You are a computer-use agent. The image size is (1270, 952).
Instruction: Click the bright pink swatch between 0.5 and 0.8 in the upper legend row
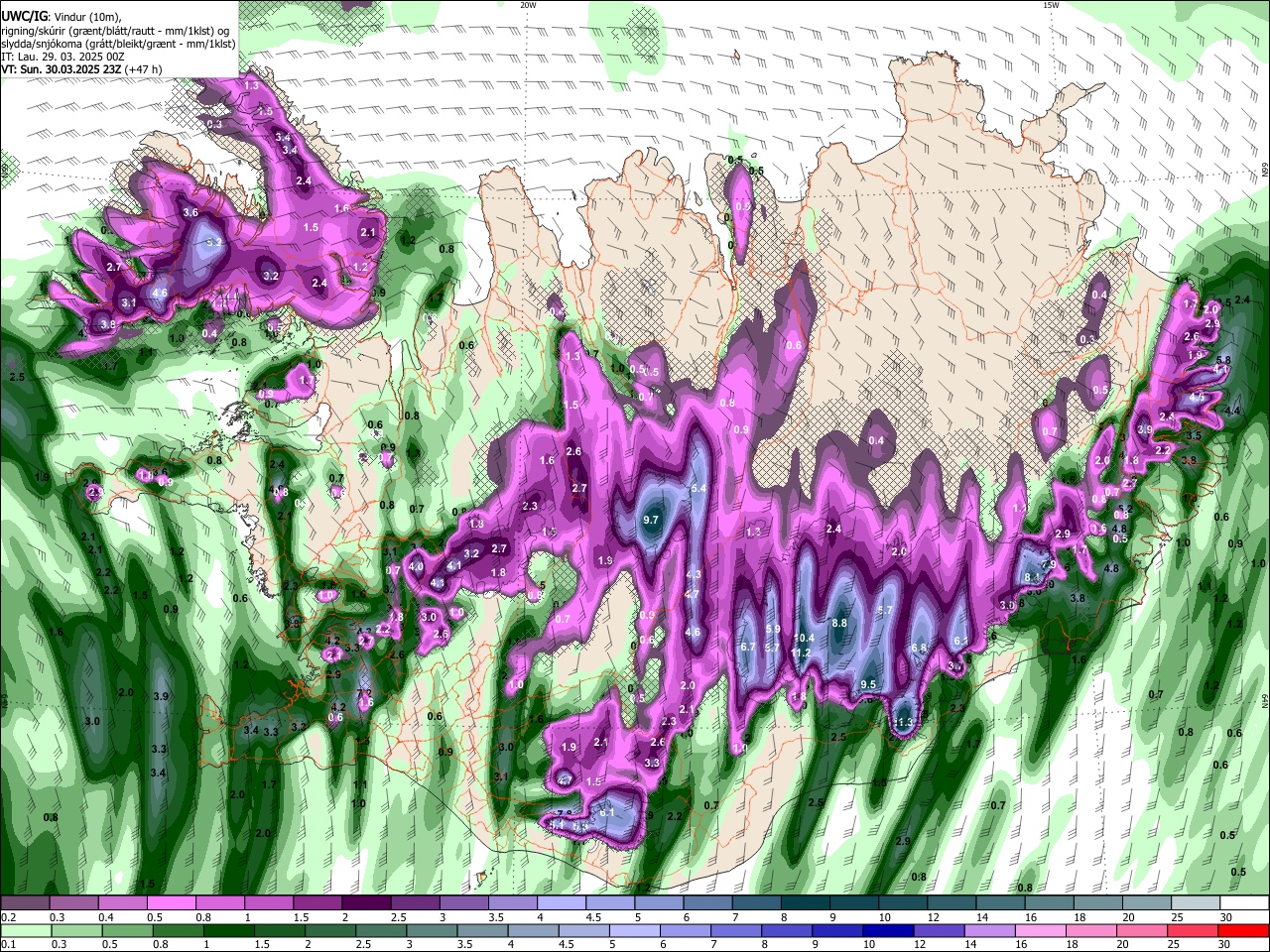coord(171,902)
